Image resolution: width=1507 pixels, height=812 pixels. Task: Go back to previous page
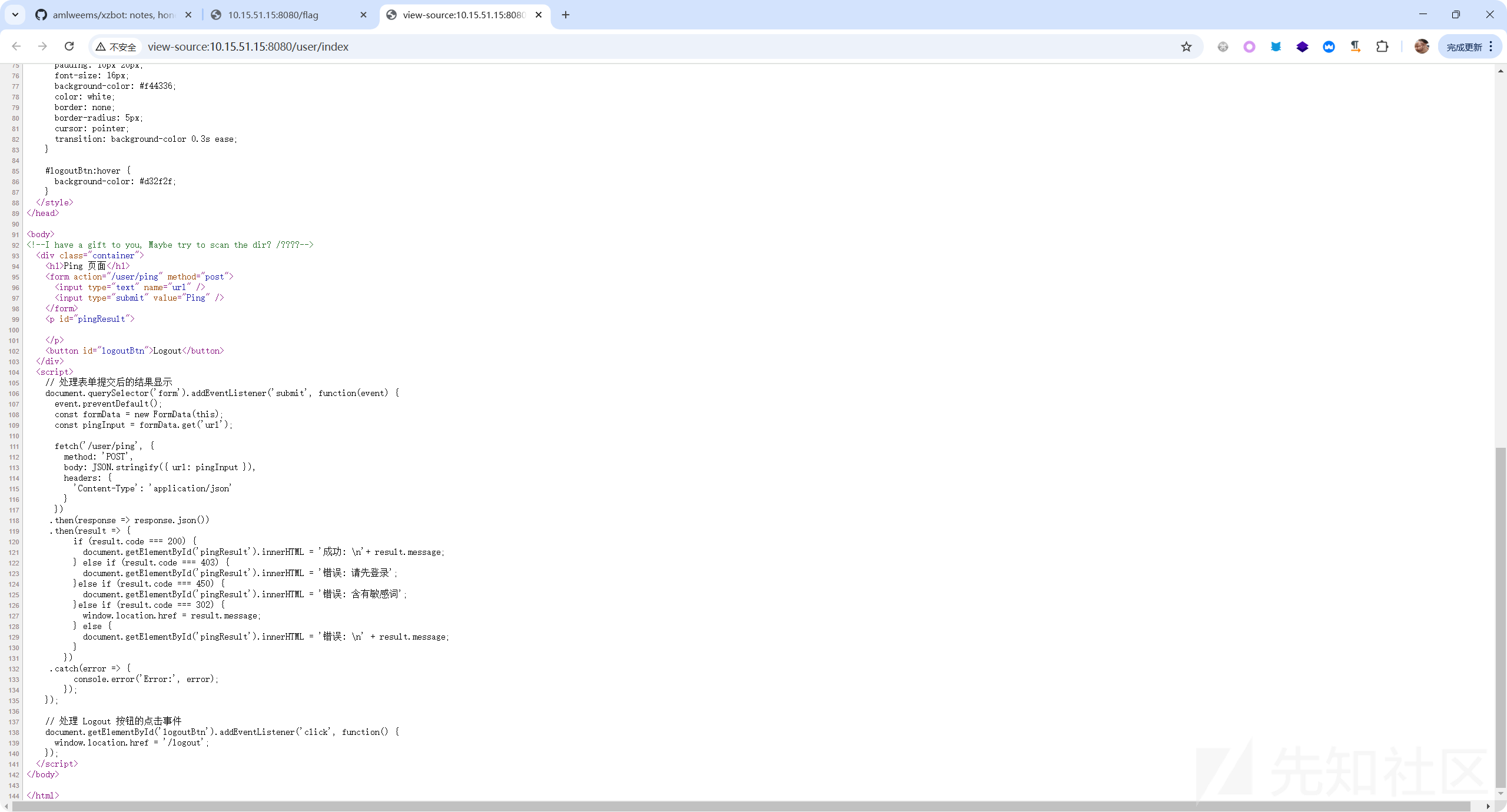tap(16, 46)
